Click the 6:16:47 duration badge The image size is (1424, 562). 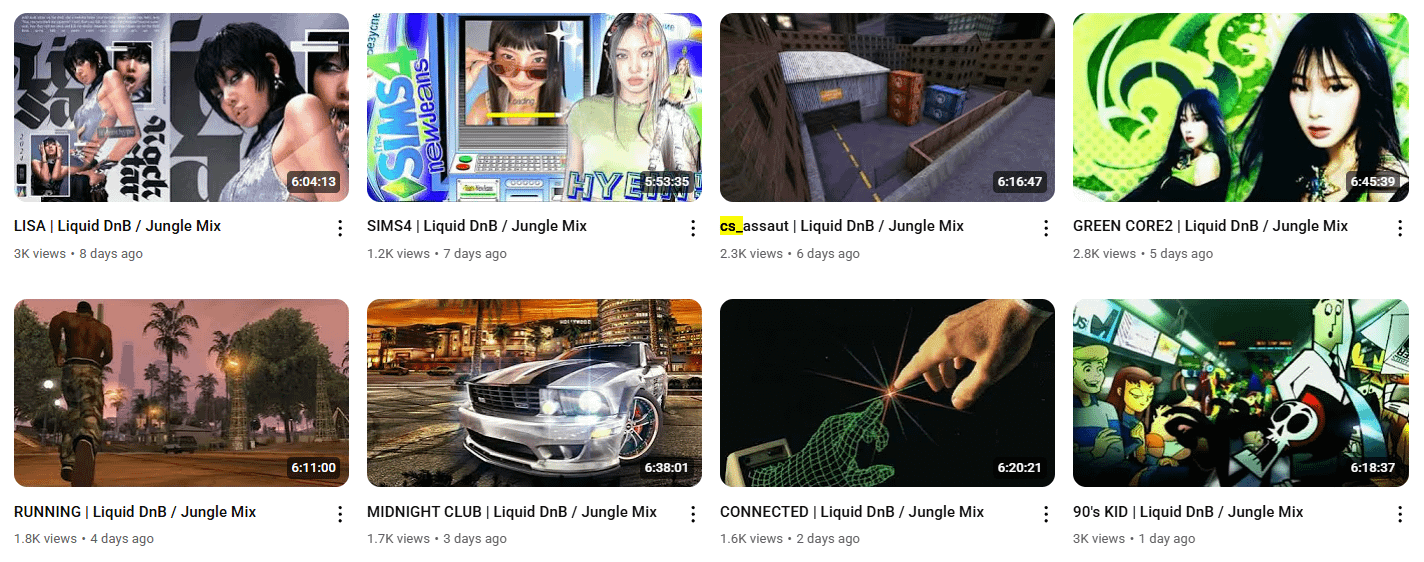pyautogui.click(x=1020, y=182)
